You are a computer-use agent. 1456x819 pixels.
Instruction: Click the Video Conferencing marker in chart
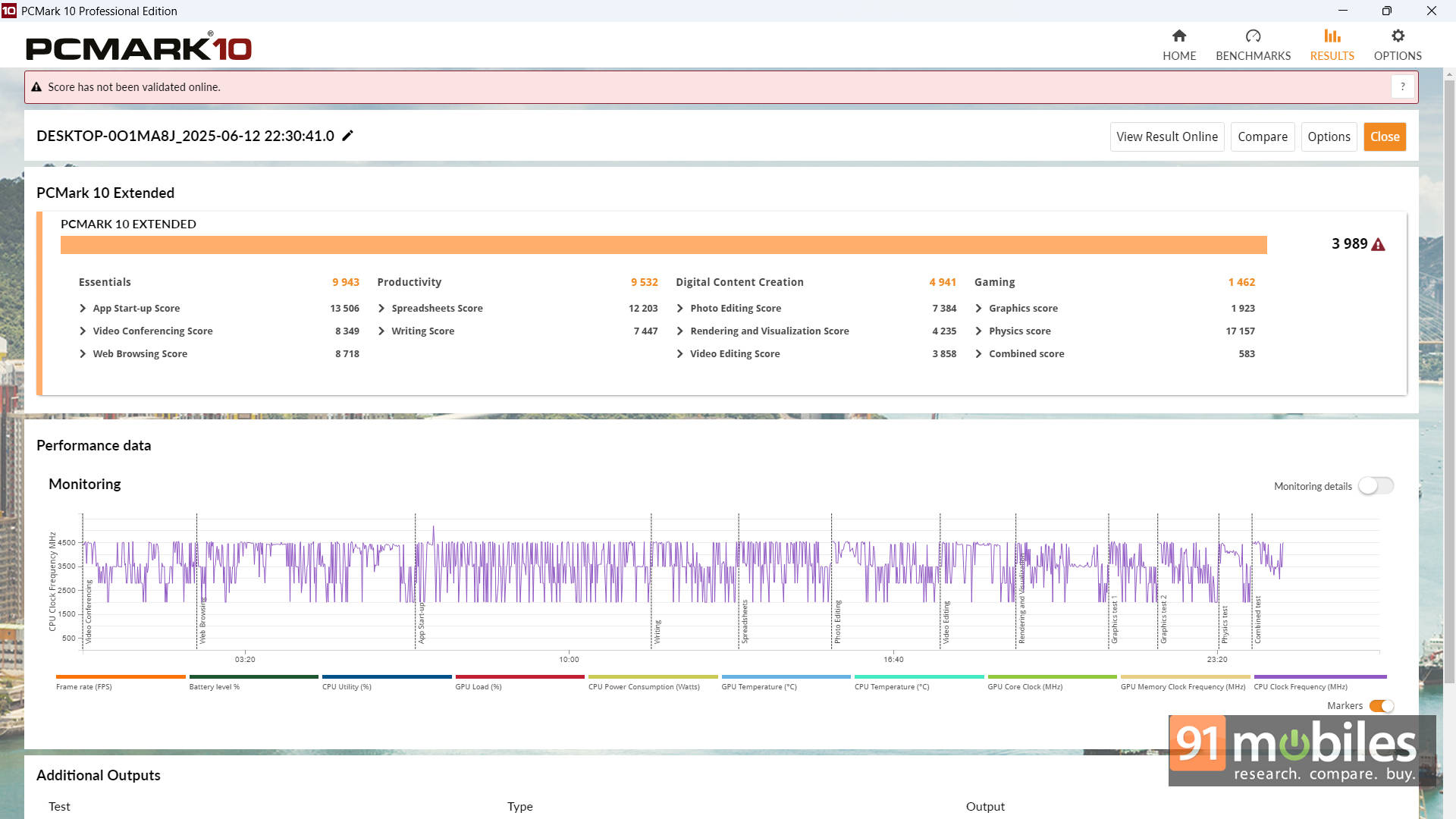pyautogui.click(x=89, y=612)
